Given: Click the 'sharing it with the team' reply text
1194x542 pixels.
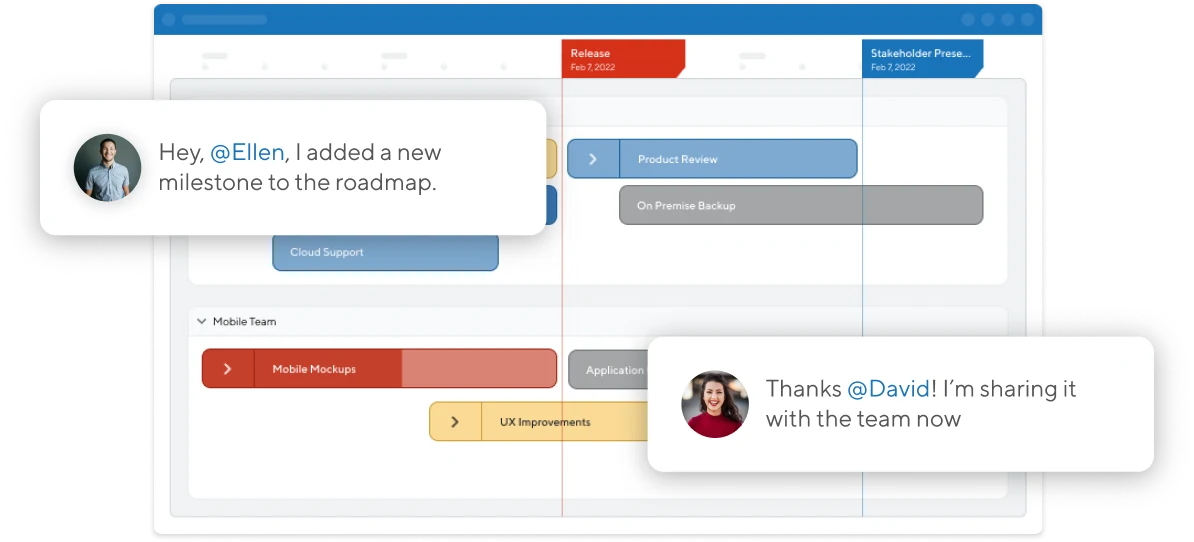Looking at the screenshot, I should (921, 404).
